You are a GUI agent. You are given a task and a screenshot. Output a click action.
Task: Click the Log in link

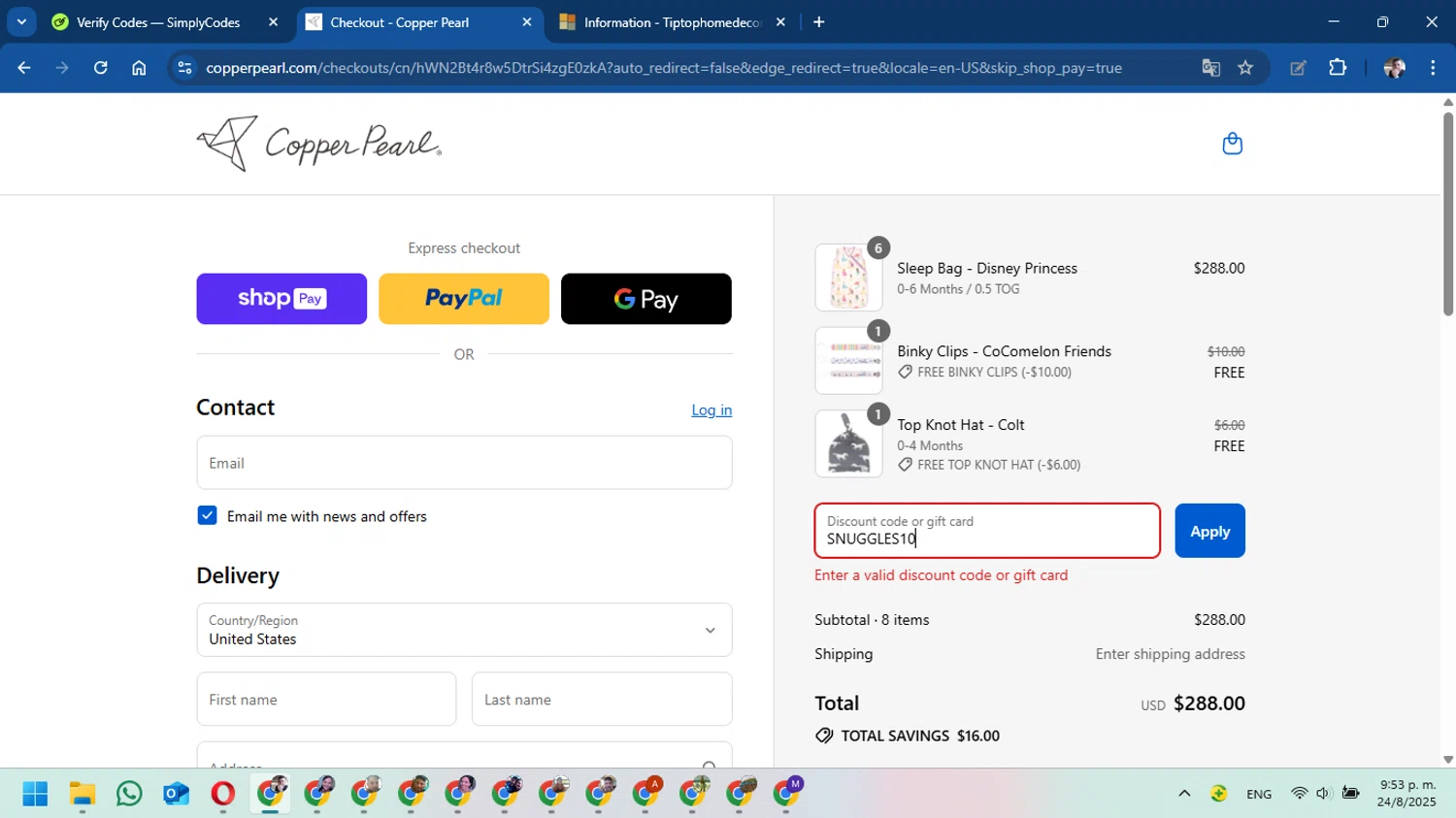point(711,410)
